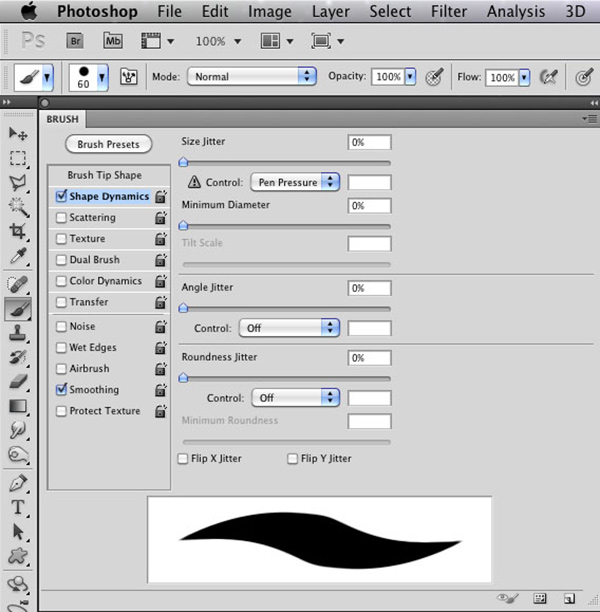Click the Minimum Diameter slider handle
The width and height of the screenshot is (600, 612).
(x=183, y=225)
